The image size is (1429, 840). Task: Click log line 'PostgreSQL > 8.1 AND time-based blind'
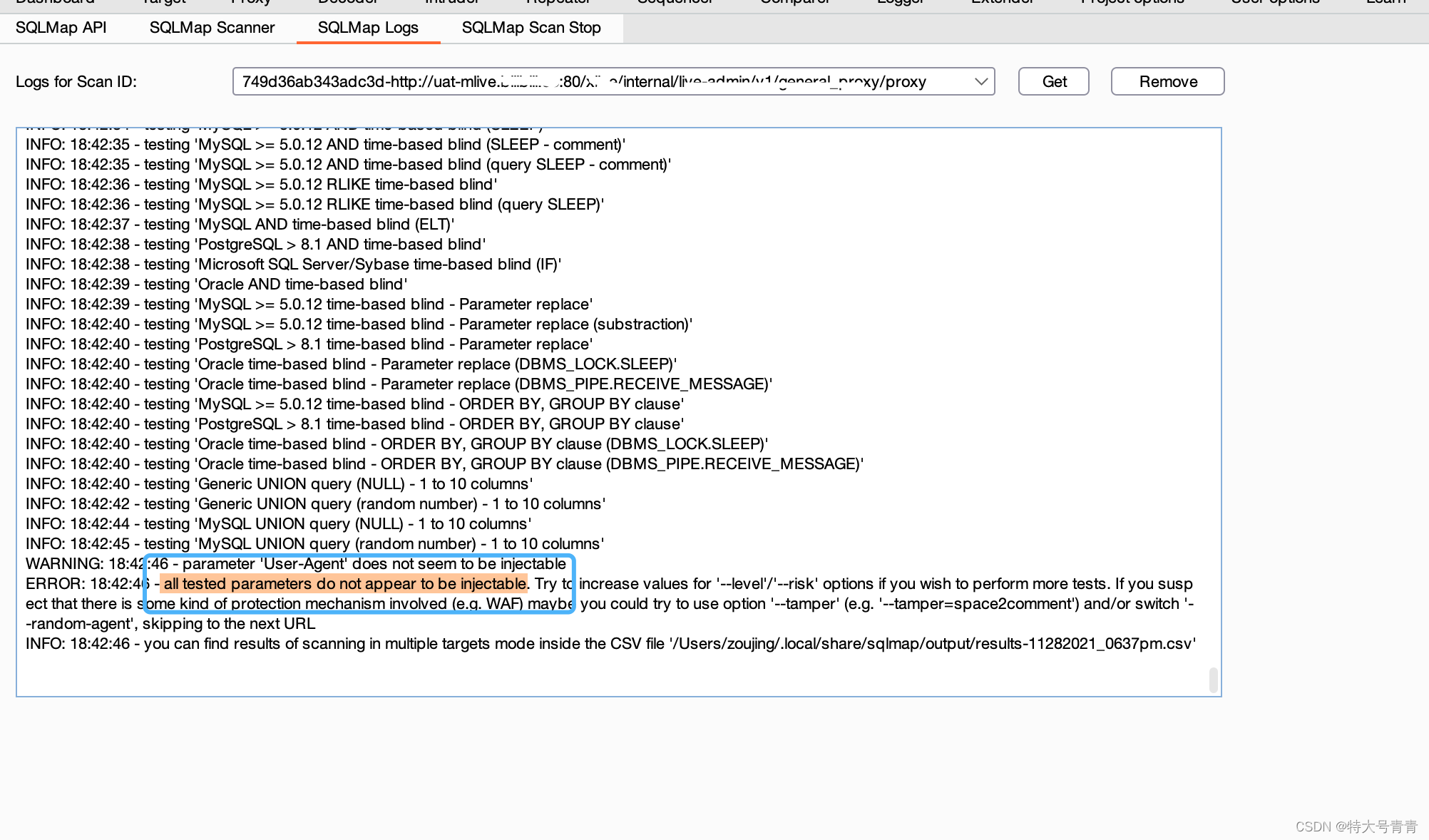pos(256,245)
